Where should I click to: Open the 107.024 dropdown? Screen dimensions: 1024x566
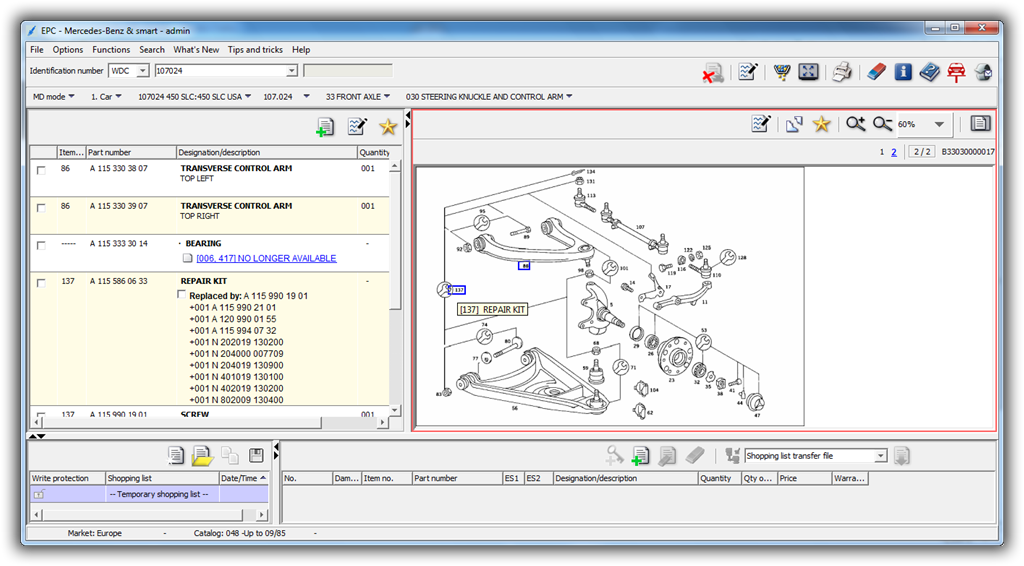pos(286,97)
